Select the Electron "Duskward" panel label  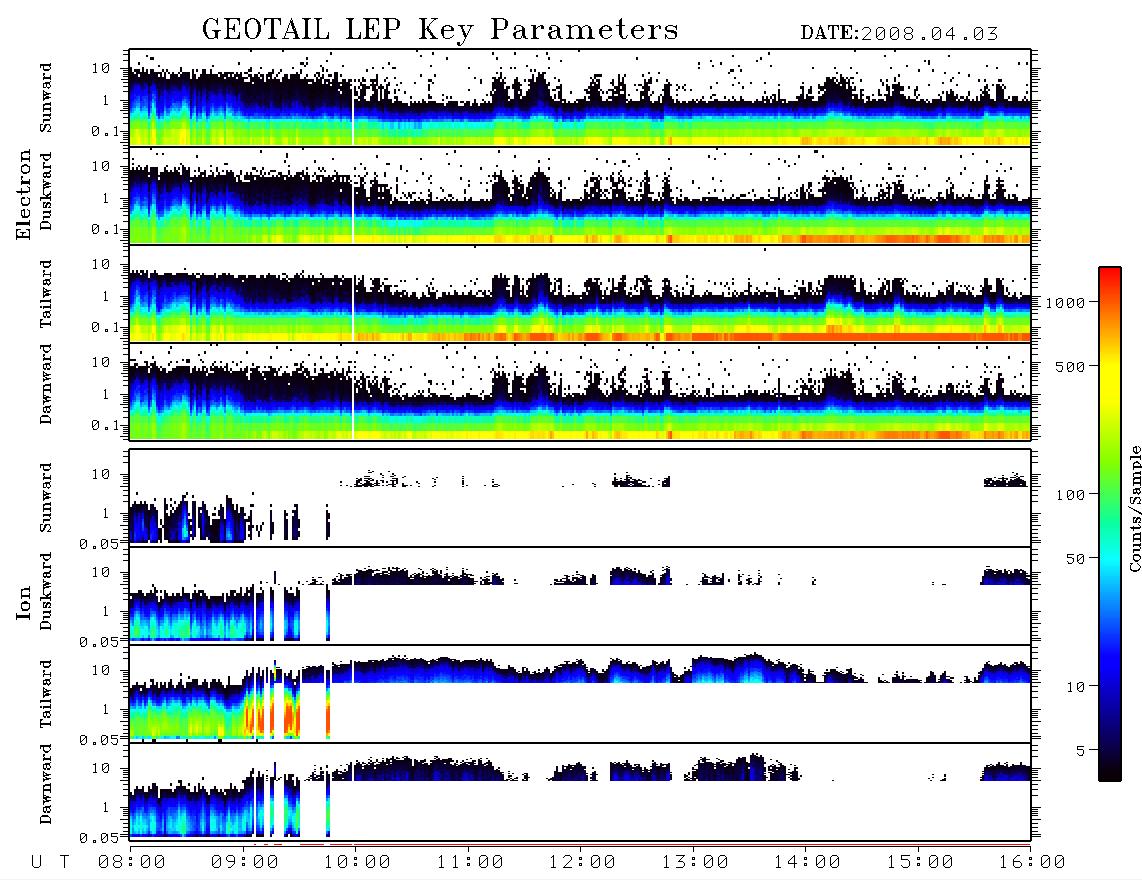coord(46,191)
